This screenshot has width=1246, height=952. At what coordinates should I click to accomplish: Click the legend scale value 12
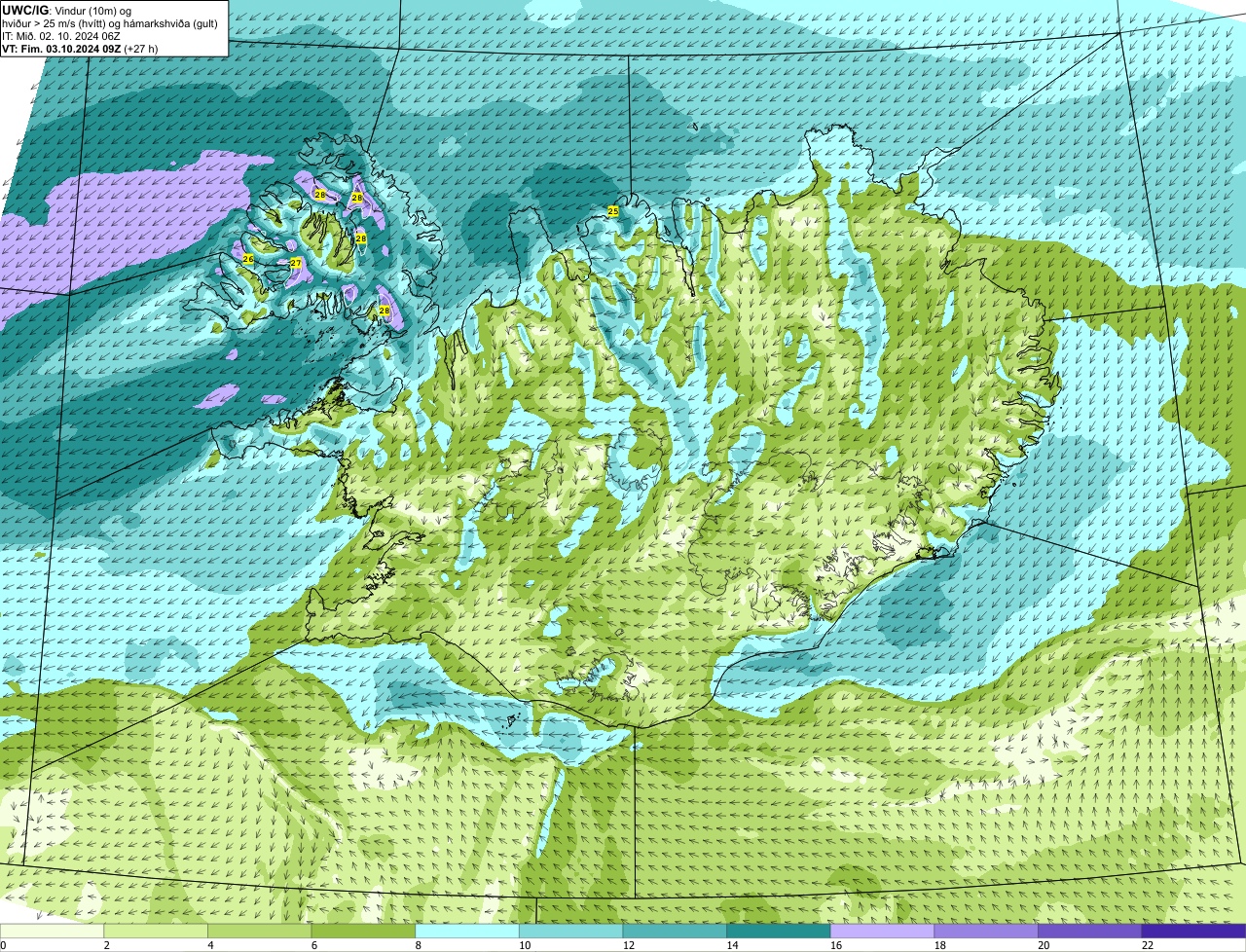click(x=629, y=945)
